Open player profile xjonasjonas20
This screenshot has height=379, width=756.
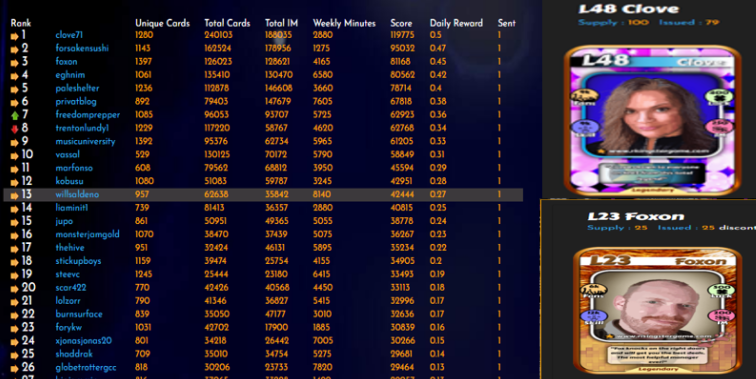(x=83, y=340)
